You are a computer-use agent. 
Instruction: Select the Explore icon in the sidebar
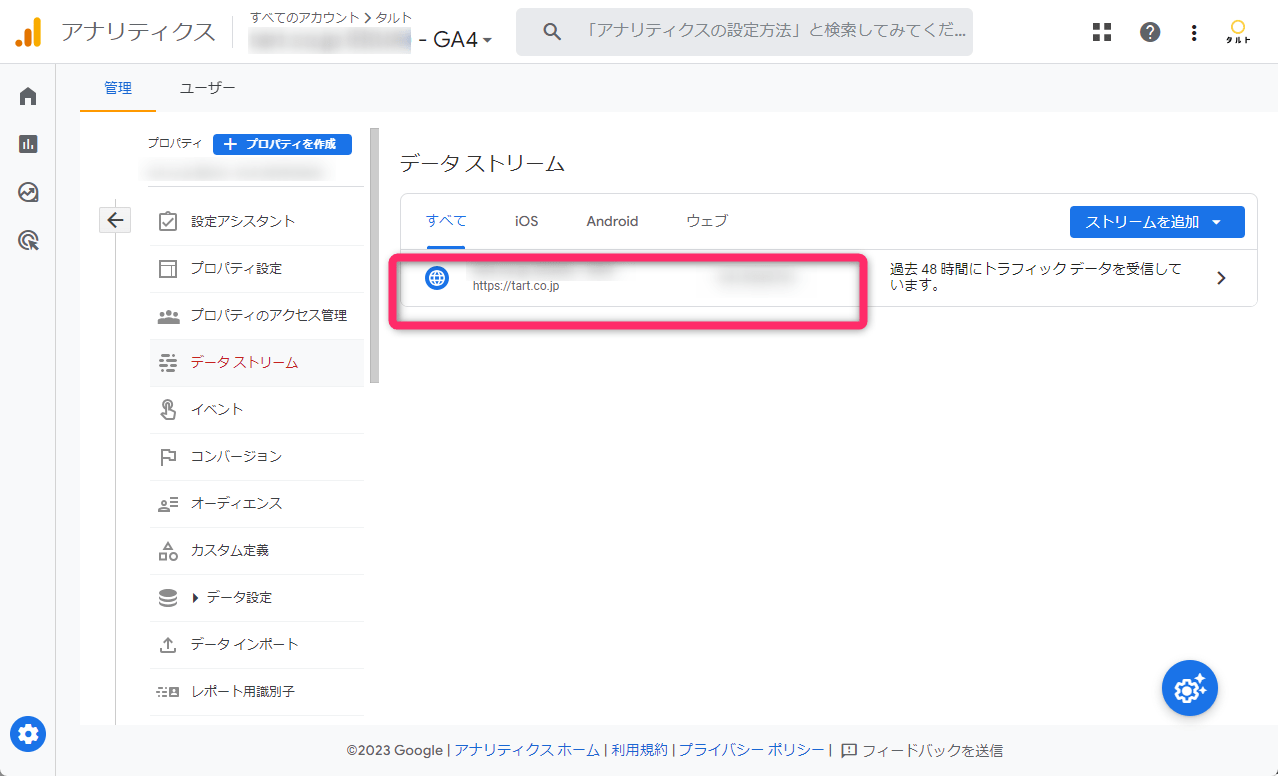pyautogui.click(x=27, y=191)
